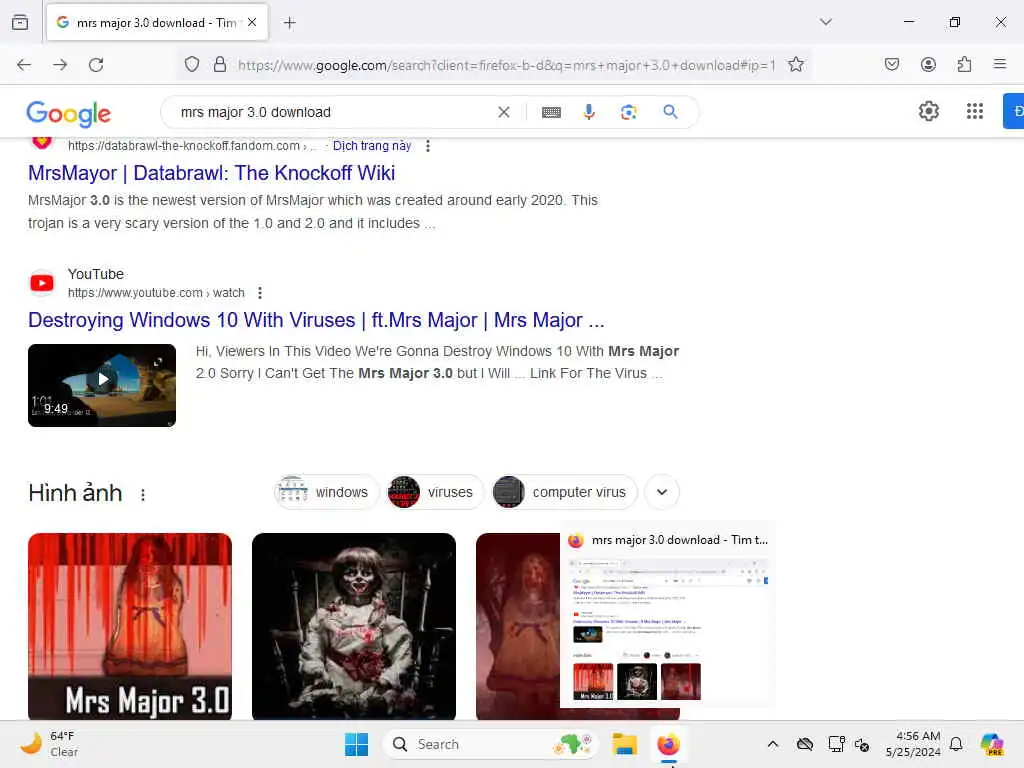Open MrsMayor Databrawl Knockoff Wiki result
Image resolution: width=1024 pixels, height=768 pixels.
click(x=212, y=173)
